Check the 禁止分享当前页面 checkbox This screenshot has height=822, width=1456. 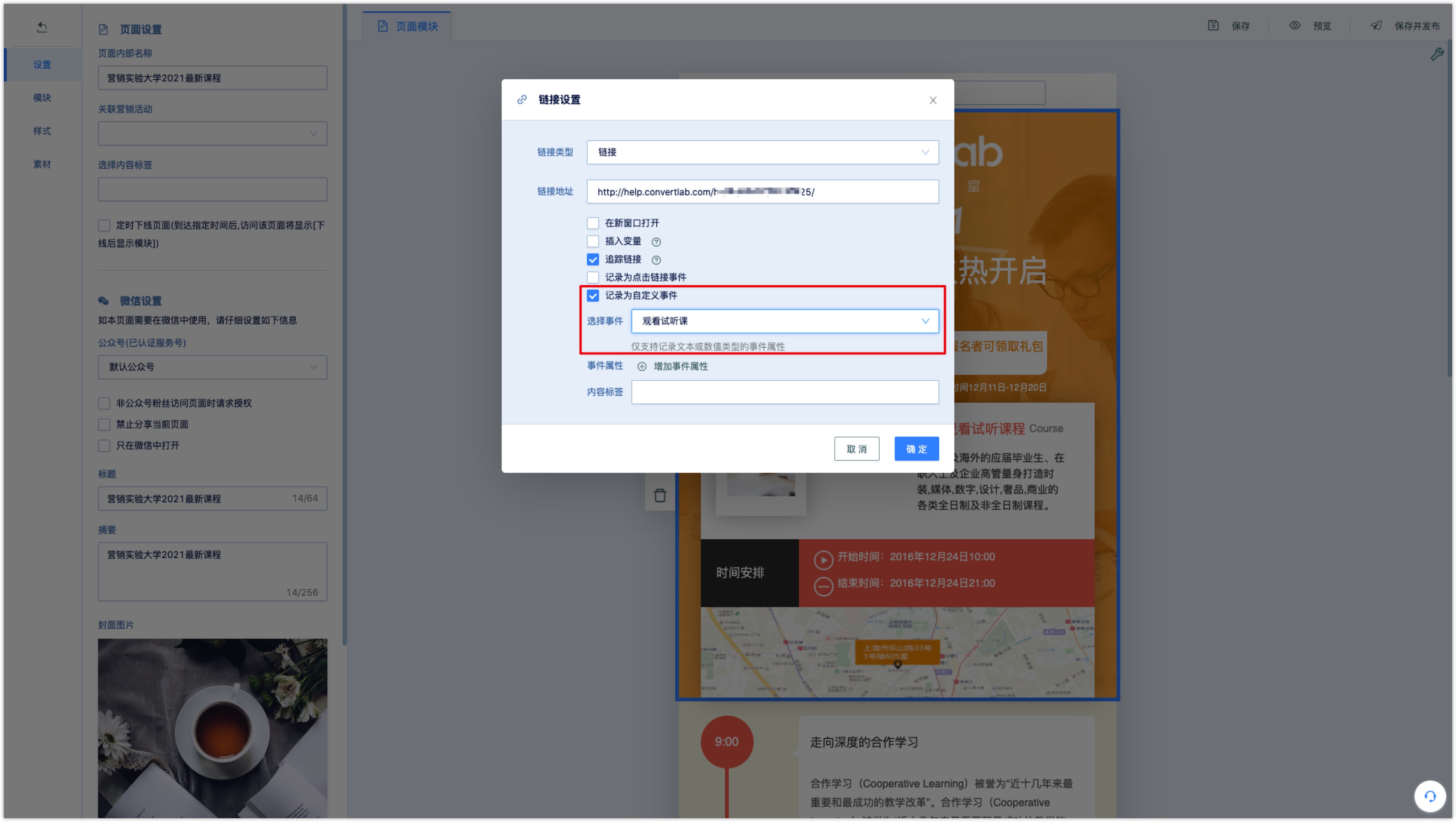point(104,424)
